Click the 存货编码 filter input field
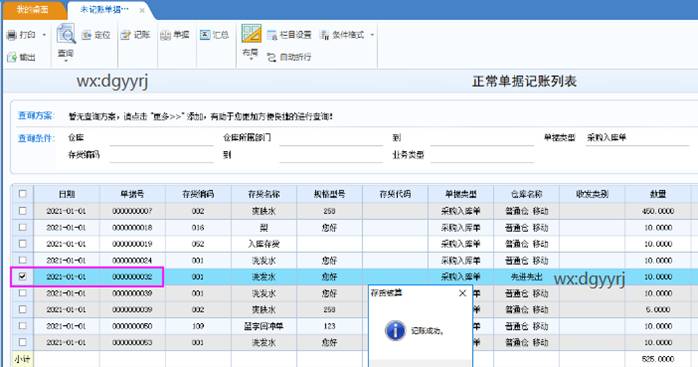The width and height of the screenshot is (698, 367). [x=162, y=155]
